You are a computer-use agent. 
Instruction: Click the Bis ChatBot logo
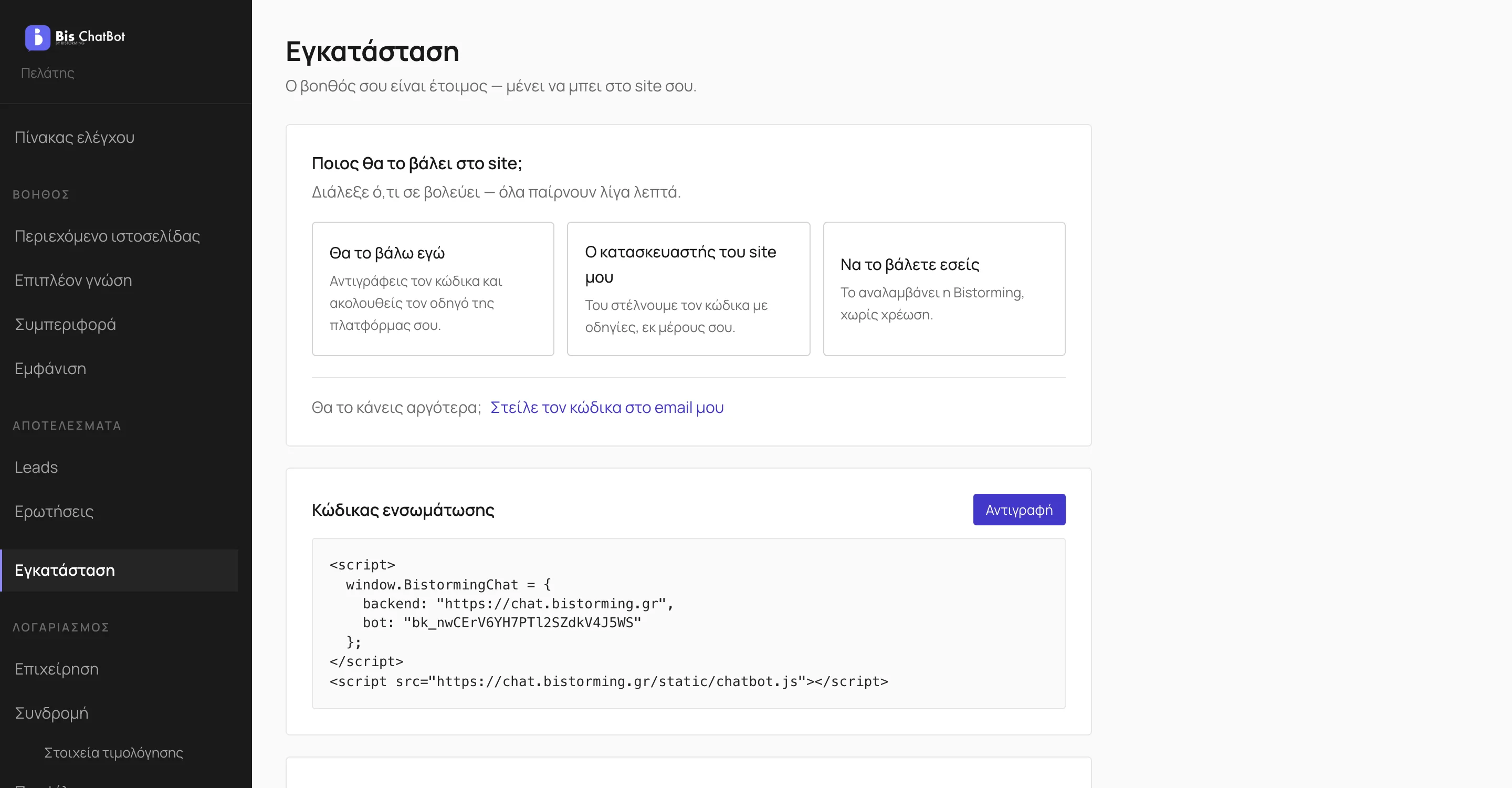pos(75,37)
